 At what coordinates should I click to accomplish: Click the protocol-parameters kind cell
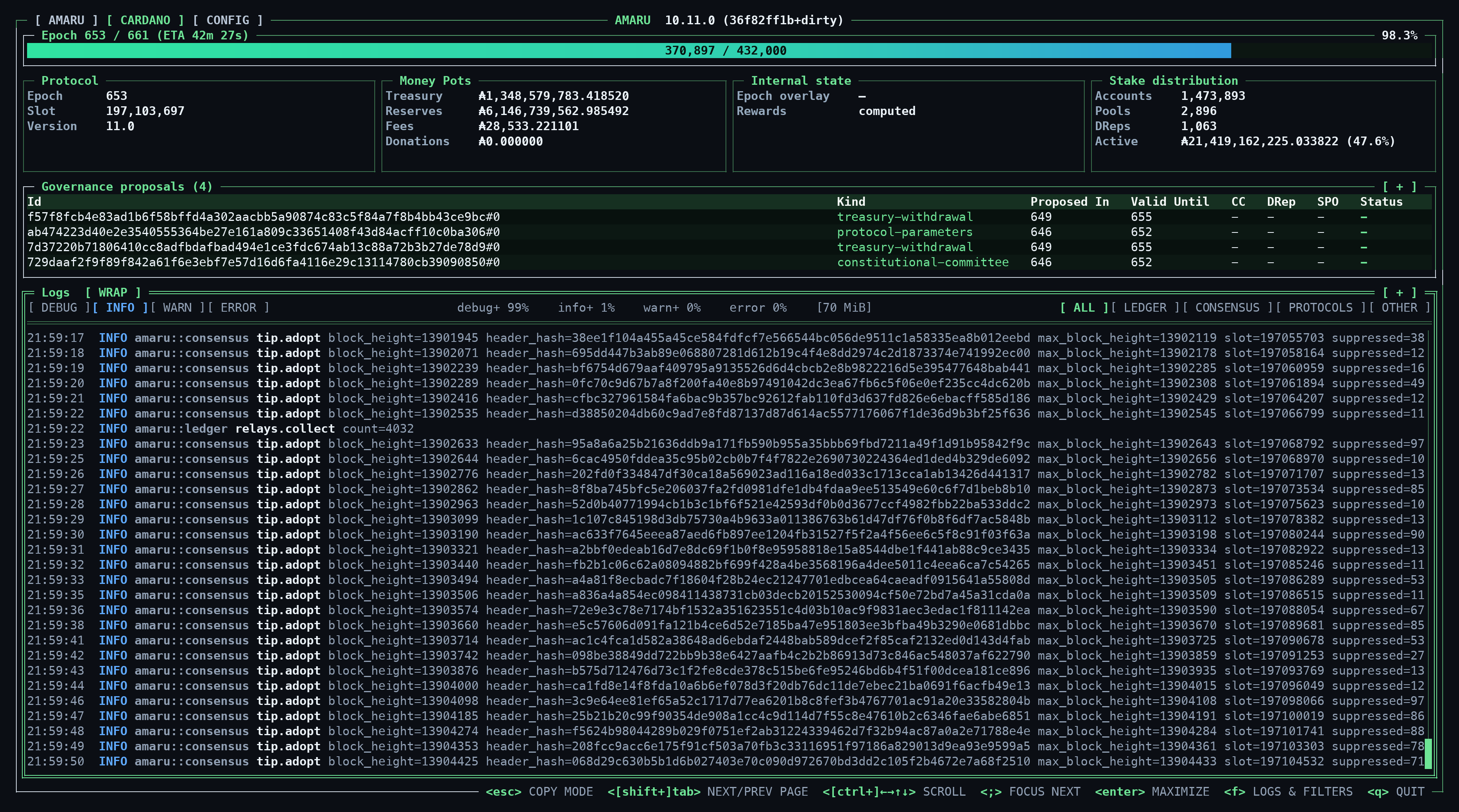(x=905, y=232)
